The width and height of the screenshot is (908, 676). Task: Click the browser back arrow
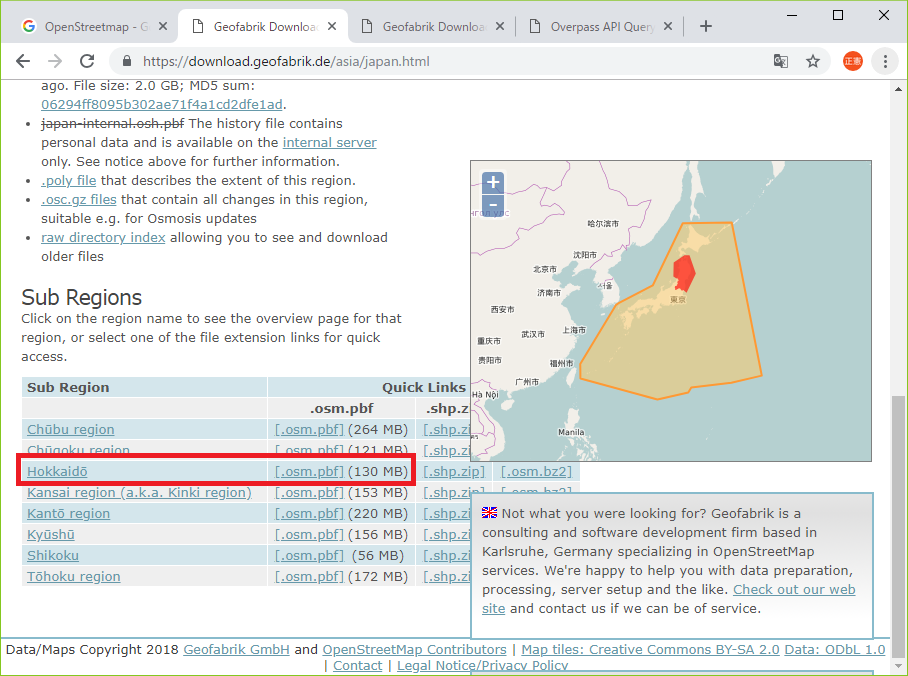[23, 61]
